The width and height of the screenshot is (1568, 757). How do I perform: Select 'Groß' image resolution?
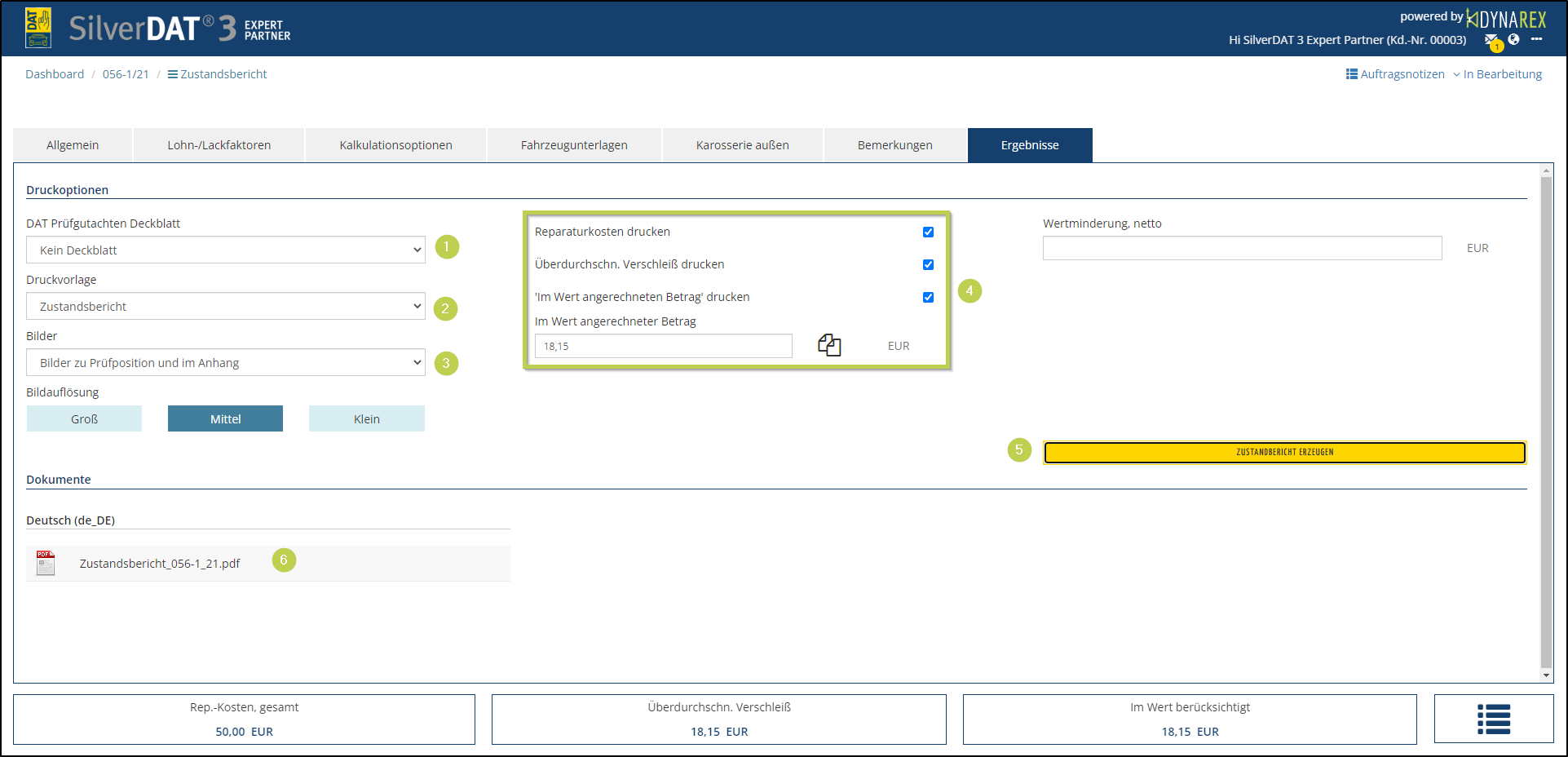(x=84, y=418)
